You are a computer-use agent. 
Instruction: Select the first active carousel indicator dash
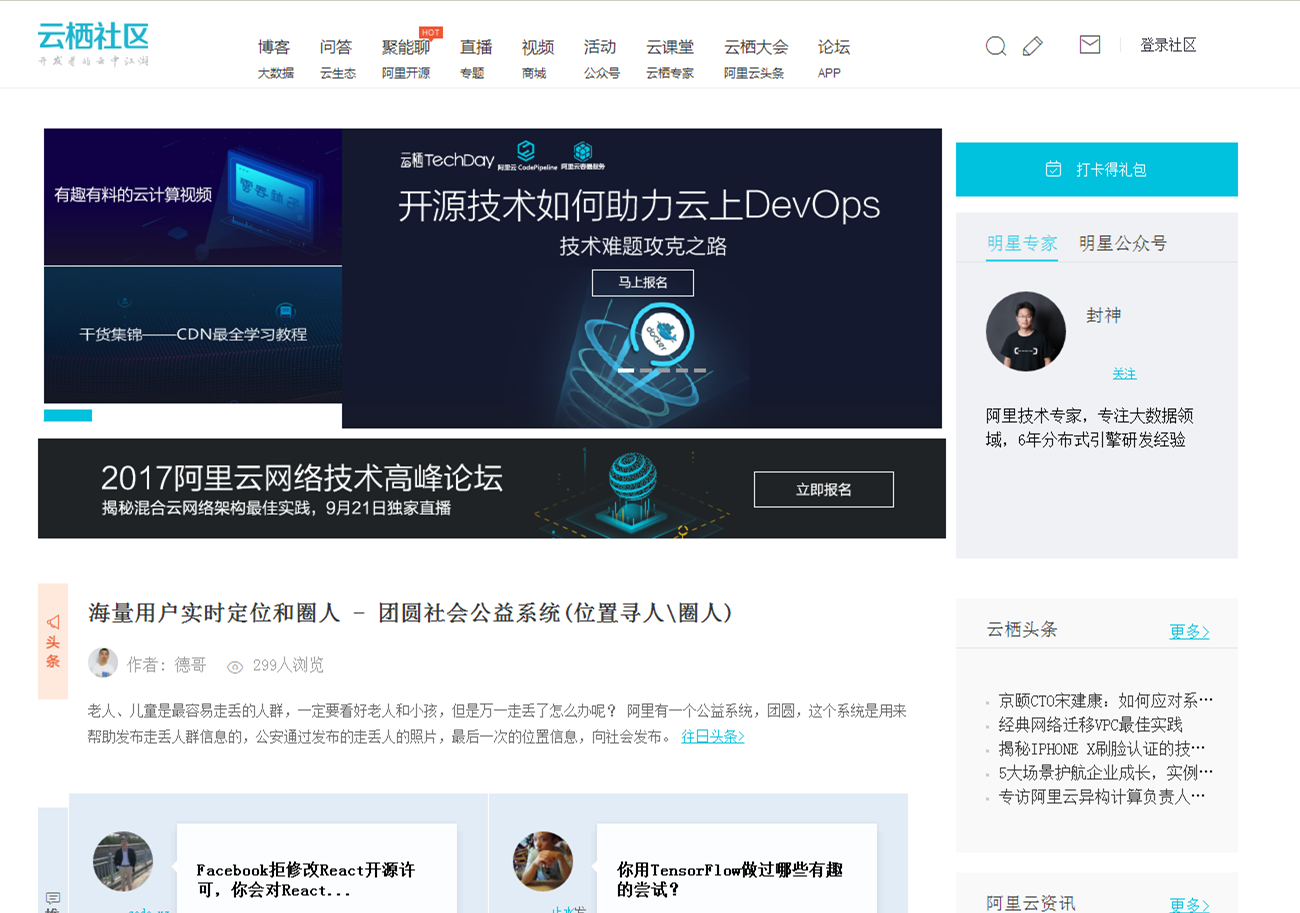(626, 370)
